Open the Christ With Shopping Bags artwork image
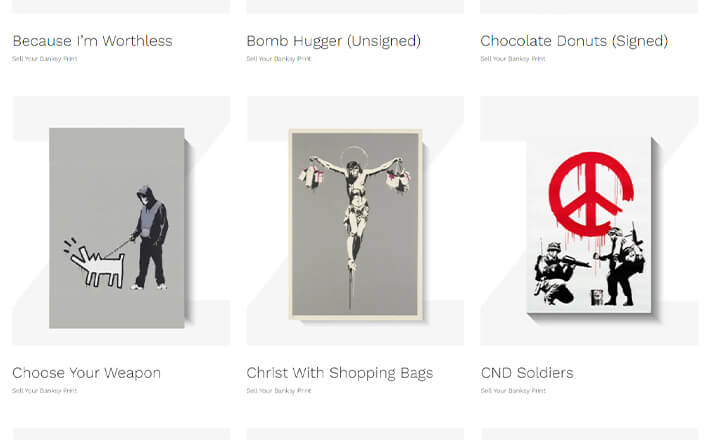 coord(355,220)
